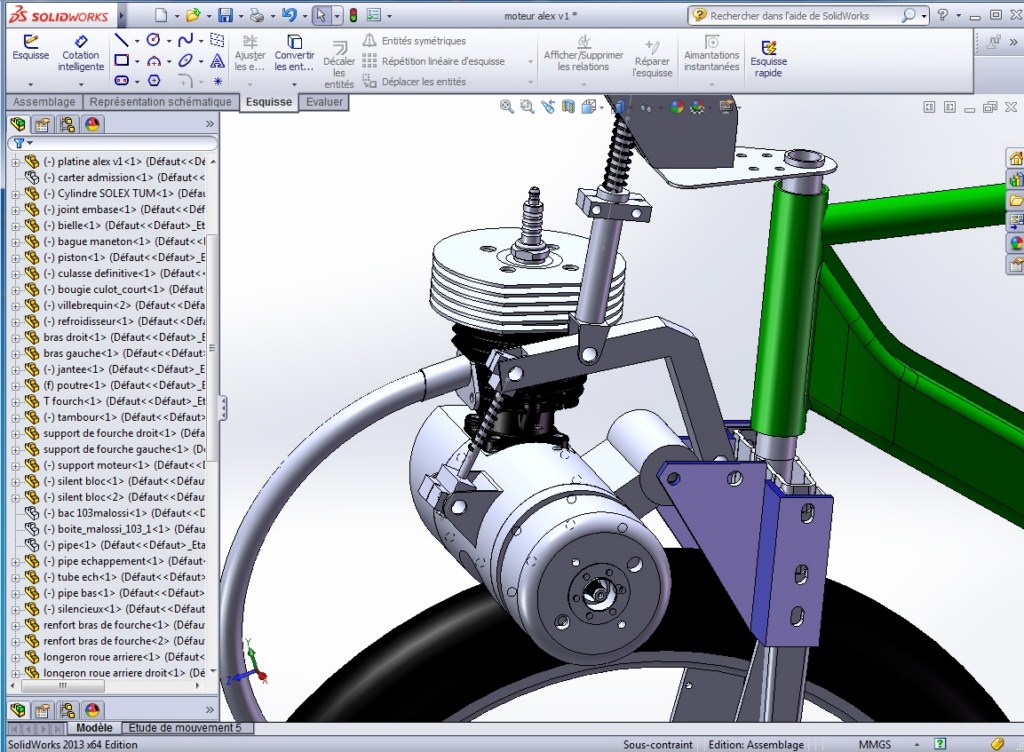Image resolution: width=1024 pixels, height=752 pixels.
Task: Select the Spline sketch tool
Action: 185,40
